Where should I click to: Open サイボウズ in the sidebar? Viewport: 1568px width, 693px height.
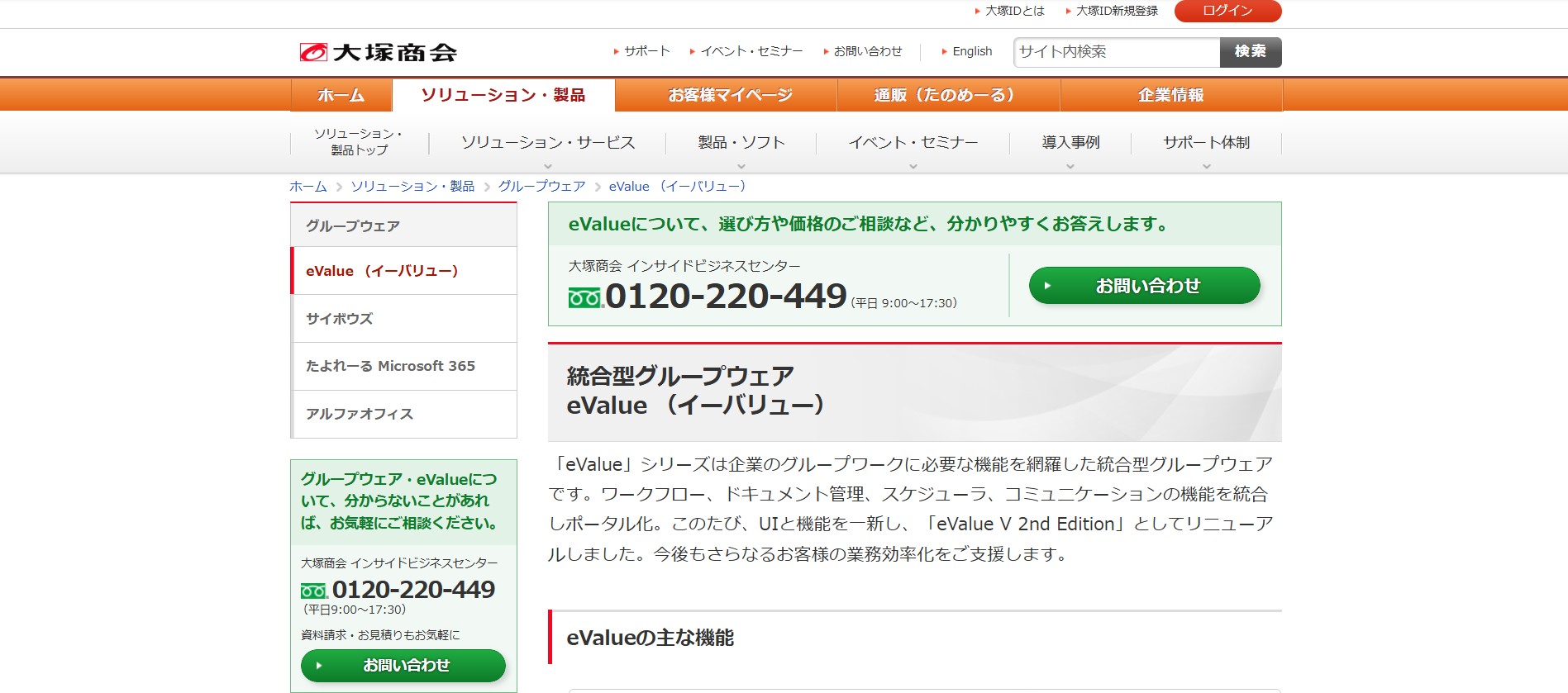pyautogui.click(x=403, y=319)
